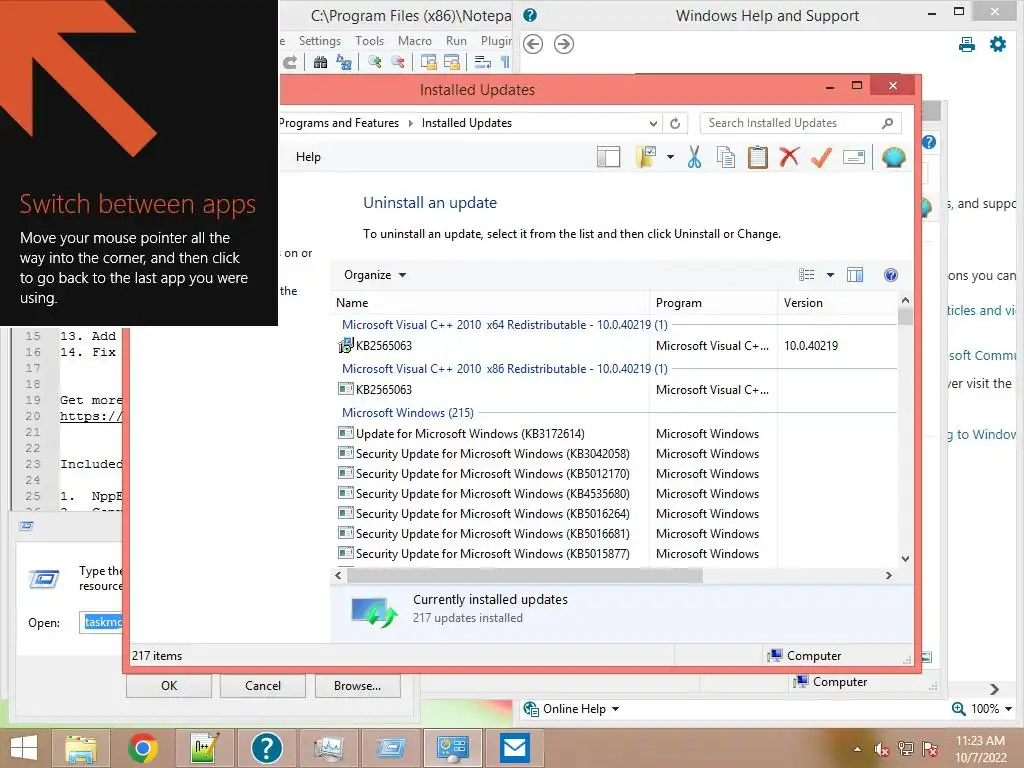Click Browse... in the Run dialog
Screen dimensions: 1024x768
357,686
